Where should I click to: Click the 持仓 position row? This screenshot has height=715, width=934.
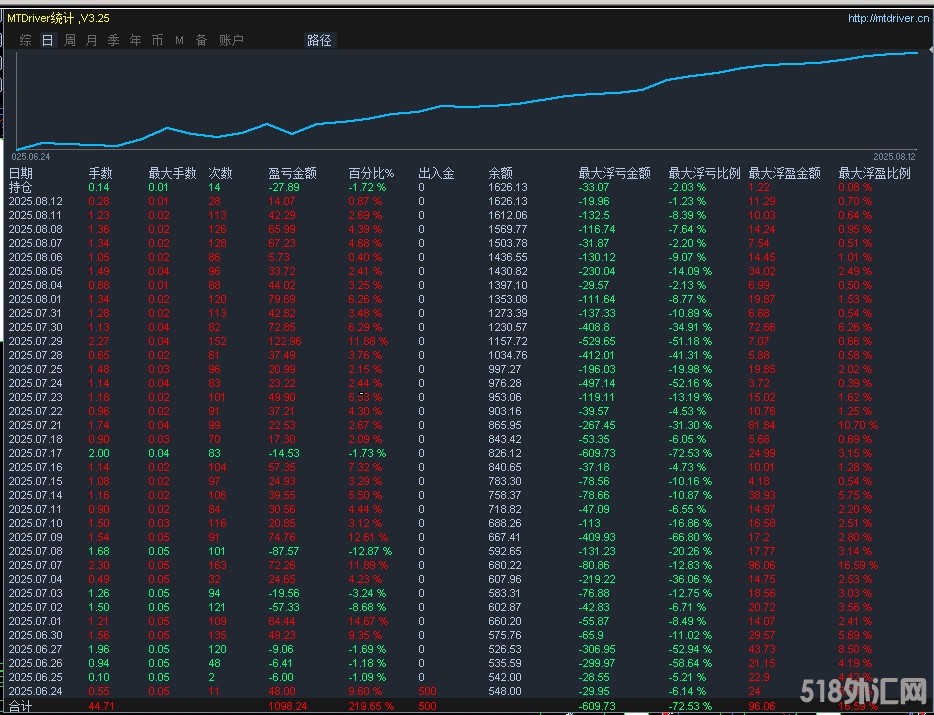pos(21,187)
